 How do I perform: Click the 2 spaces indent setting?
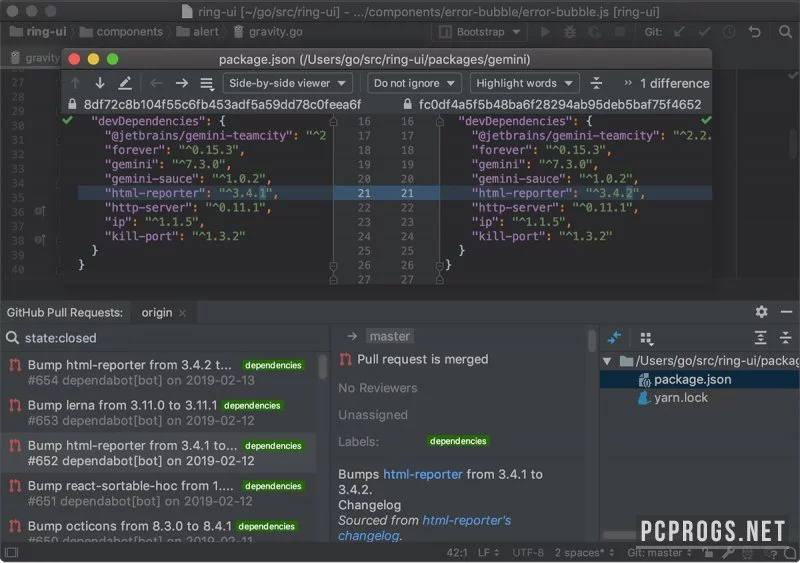coord(584,553)
